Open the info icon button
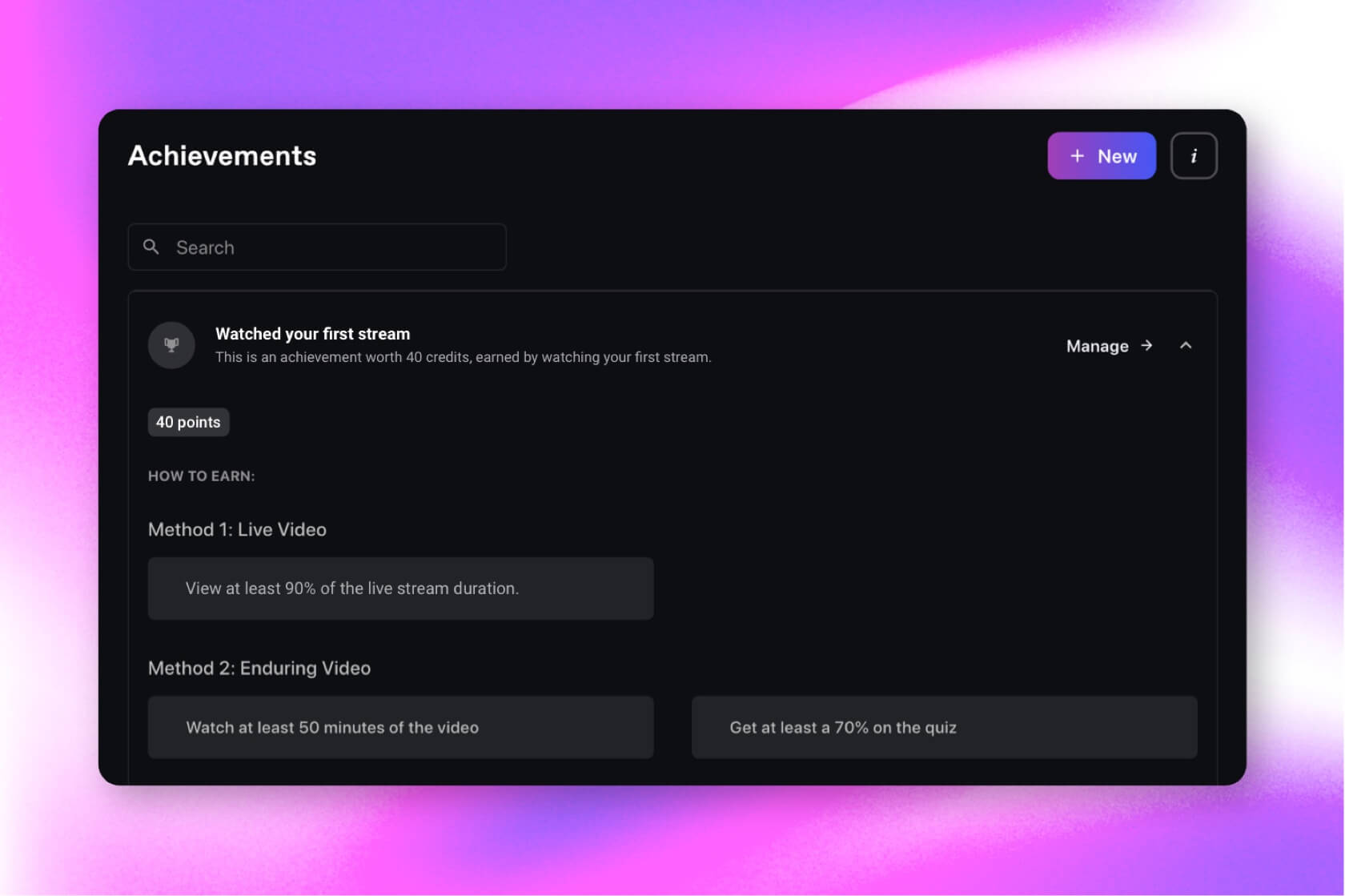The image size is (1345, 896). (1193, 155)
